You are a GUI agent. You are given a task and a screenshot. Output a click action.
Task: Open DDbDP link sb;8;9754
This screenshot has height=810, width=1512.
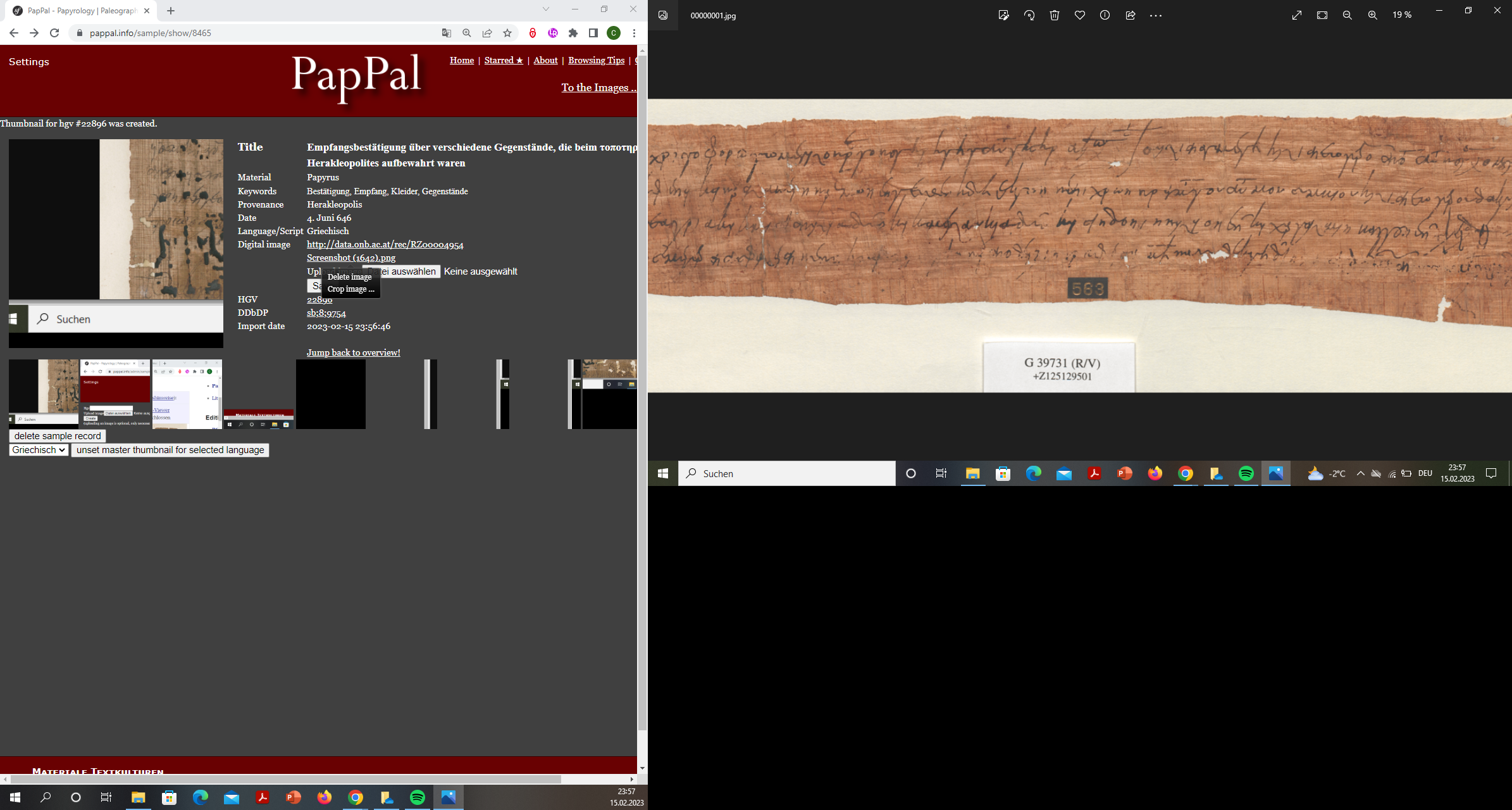pyautogui.click(x=326, y=313)
